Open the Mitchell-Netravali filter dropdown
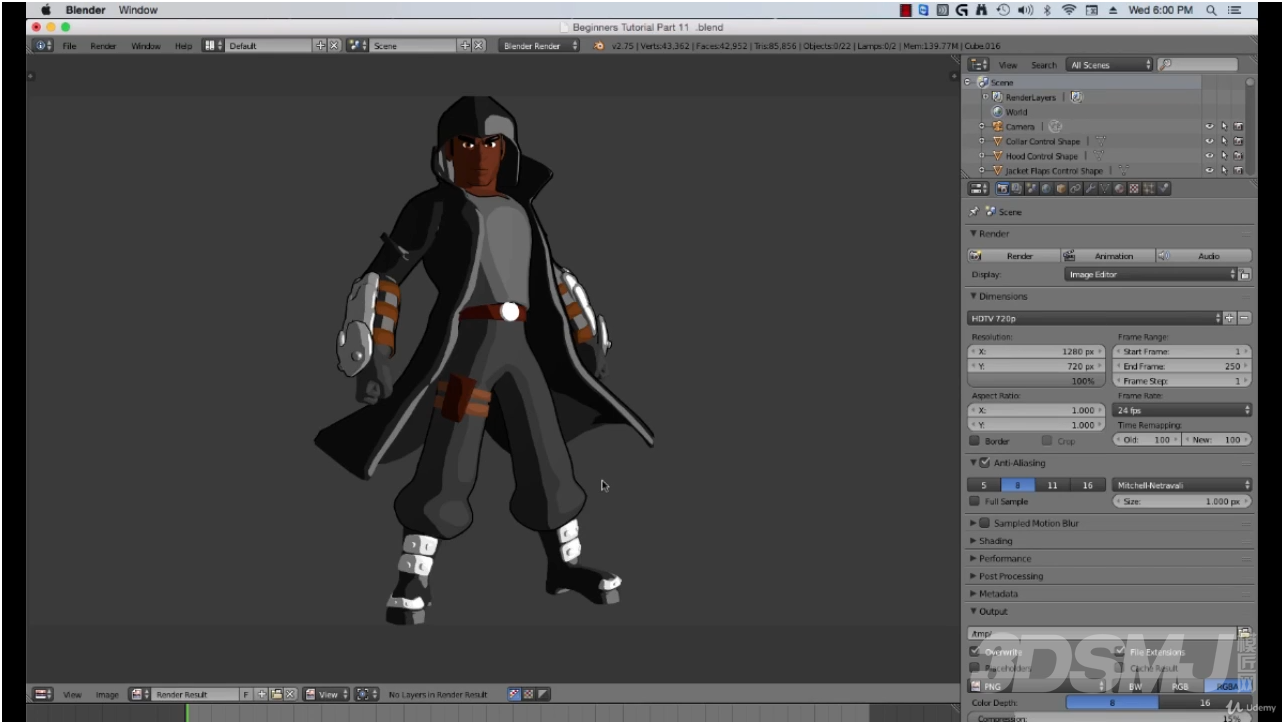 [x=1183, y=485]
